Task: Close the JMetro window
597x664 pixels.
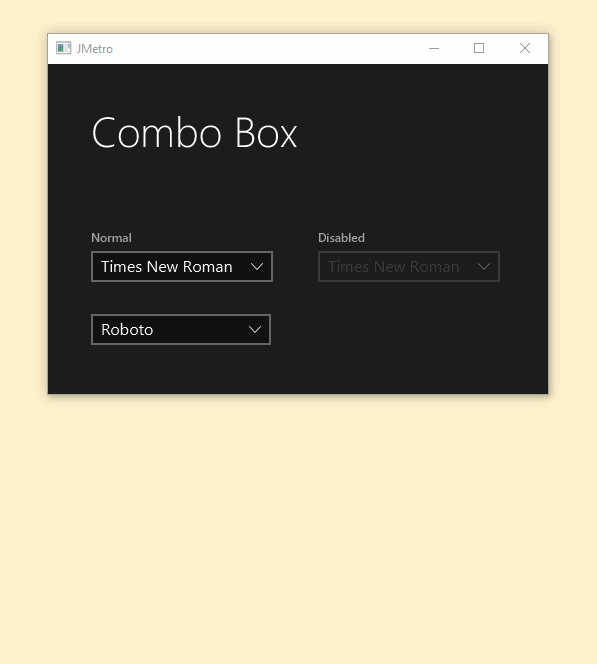Action: click(525, 48)
